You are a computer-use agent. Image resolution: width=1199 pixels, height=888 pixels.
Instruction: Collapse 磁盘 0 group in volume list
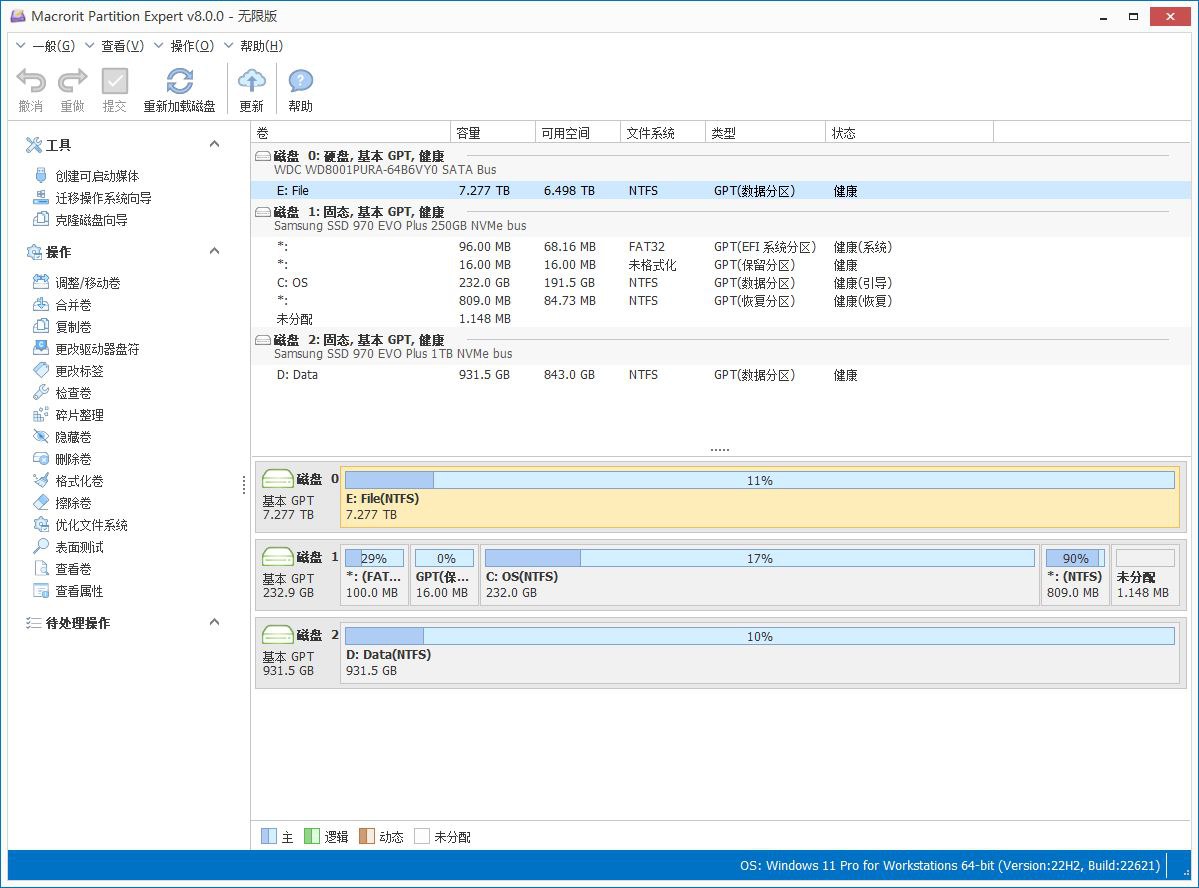[x=262, y=156]
